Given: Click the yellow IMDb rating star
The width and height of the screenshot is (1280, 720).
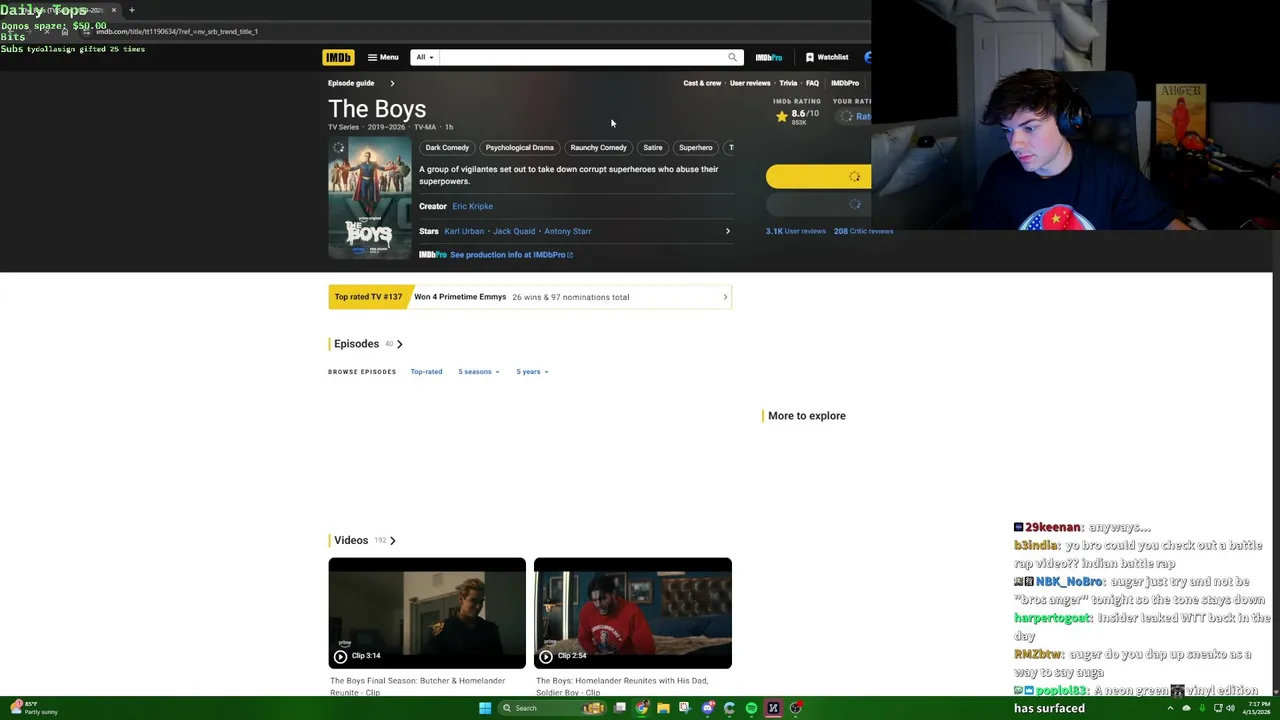Looking at the screenshot, I should click(x=782, y=116).
